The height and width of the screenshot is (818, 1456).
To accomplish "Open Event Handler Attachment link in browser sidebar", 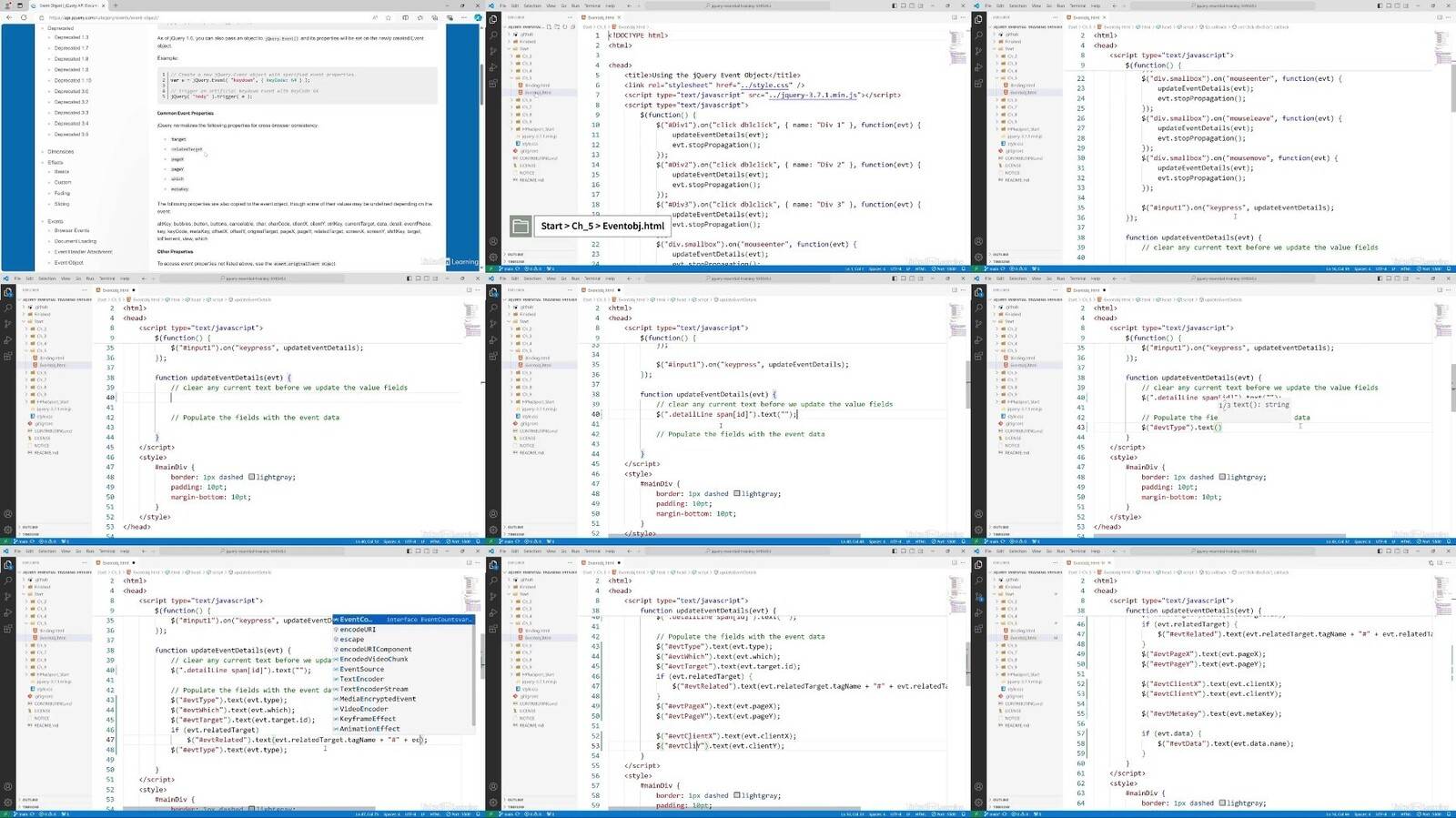I will 83,252.
